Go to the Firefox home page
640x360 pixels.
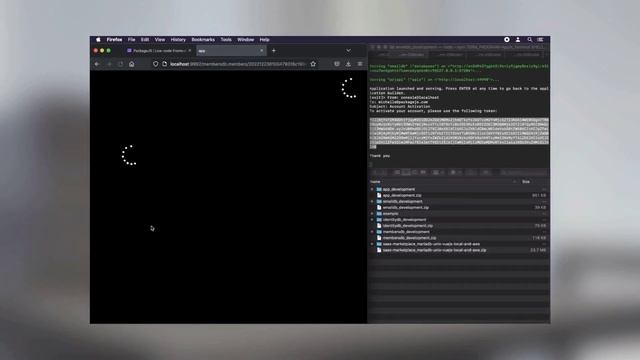[x=131, y=64]
